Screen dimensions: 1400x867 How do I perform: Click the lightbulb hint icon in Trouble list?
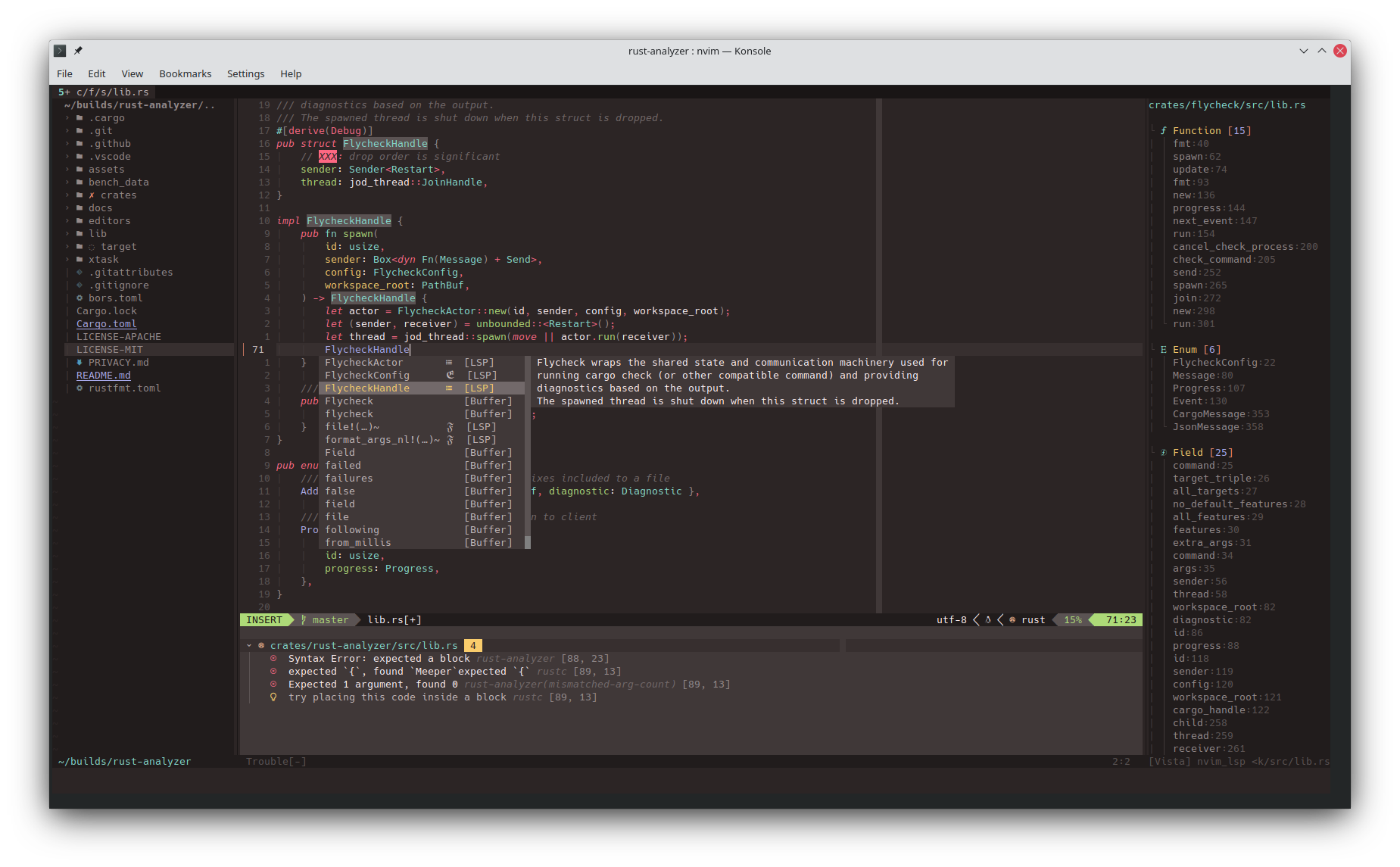[x=273, y=697]
